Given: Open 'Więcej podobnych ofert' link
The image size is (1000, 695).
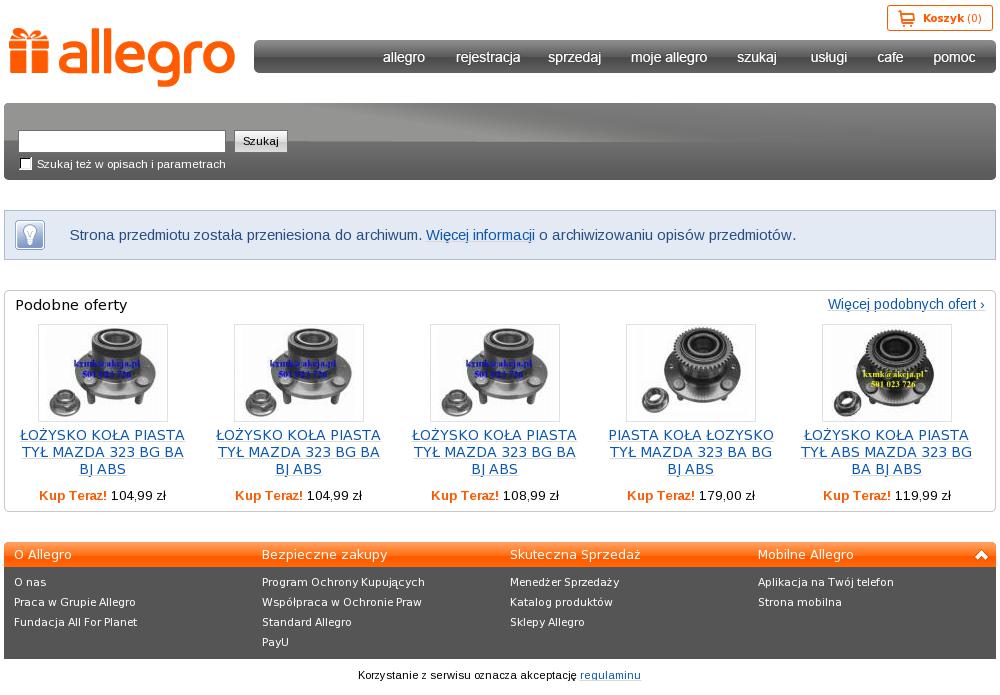Looking at the screenshot, I should [x=906, y=304].
